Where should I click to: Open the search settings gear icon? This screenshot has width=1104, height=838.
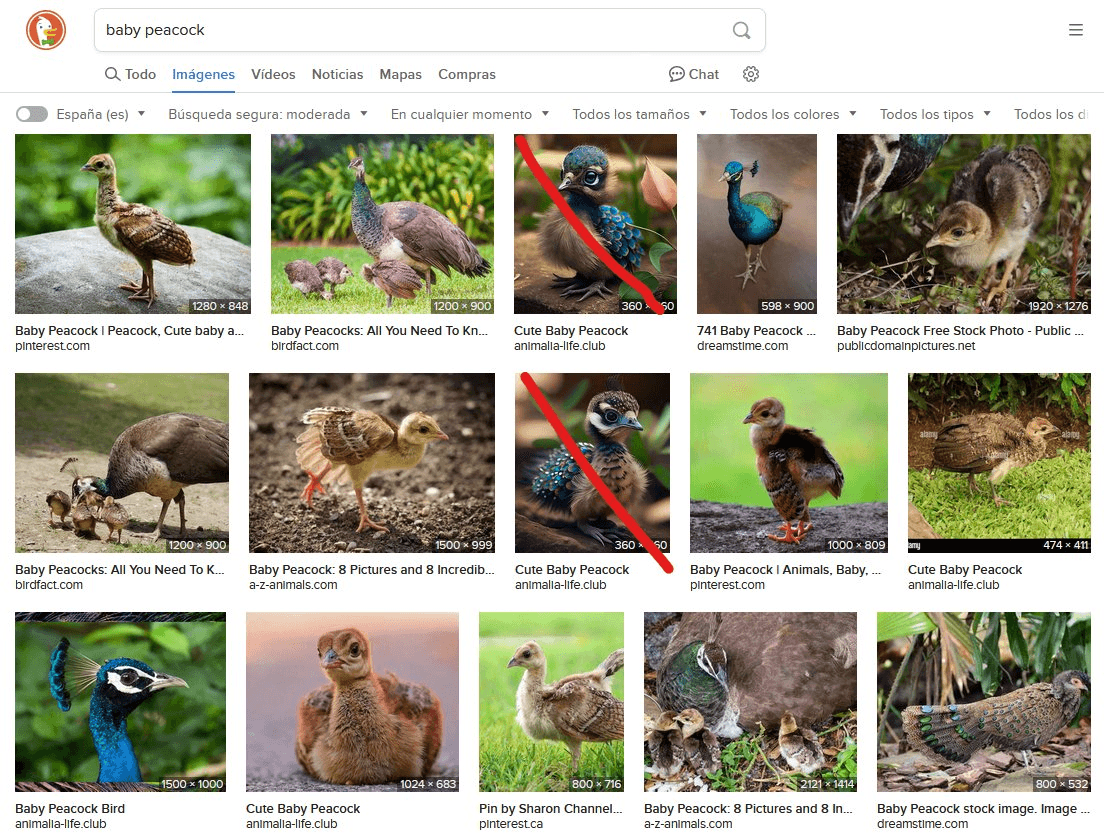[x=751, y=74]
